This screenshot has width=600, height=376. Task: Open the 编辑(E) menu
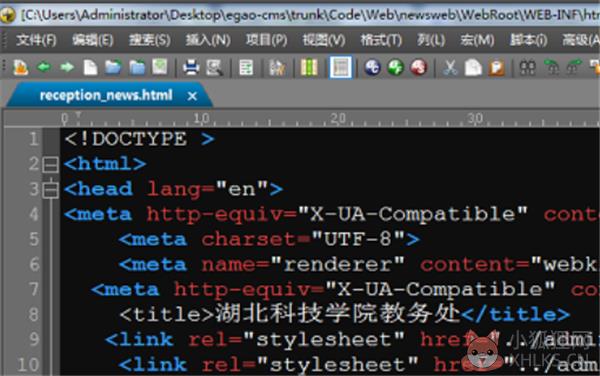click(93, 40)
